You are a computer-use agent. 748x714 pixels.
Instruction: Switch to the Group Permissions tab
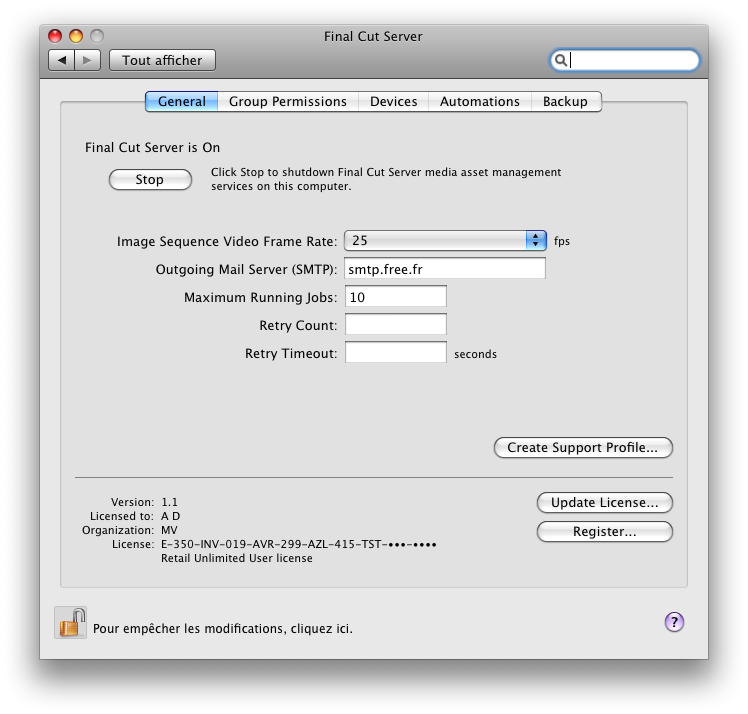(288, 102)
